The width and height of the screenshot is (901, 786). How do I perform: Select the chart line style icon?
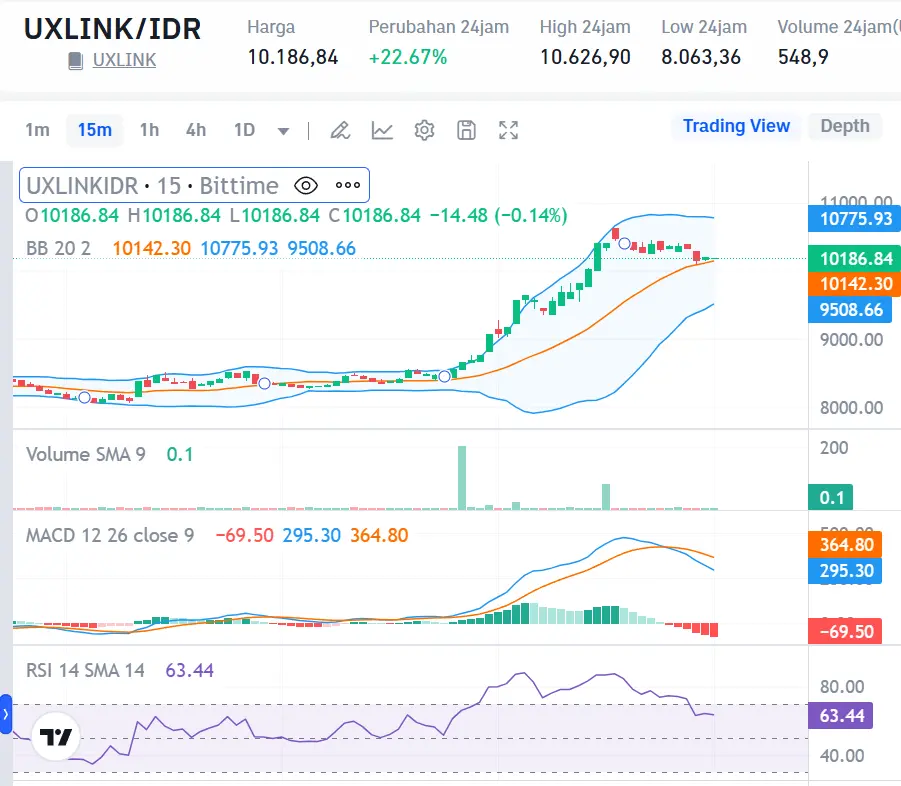coord(382,129)
